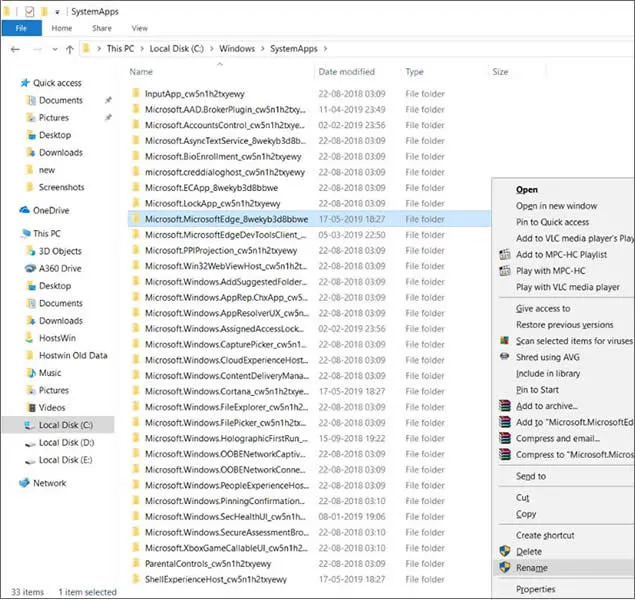
Task: Click the MPC-HC icon beside Add to MPC-HC Playlist
Action: click(x=505, y=254)
